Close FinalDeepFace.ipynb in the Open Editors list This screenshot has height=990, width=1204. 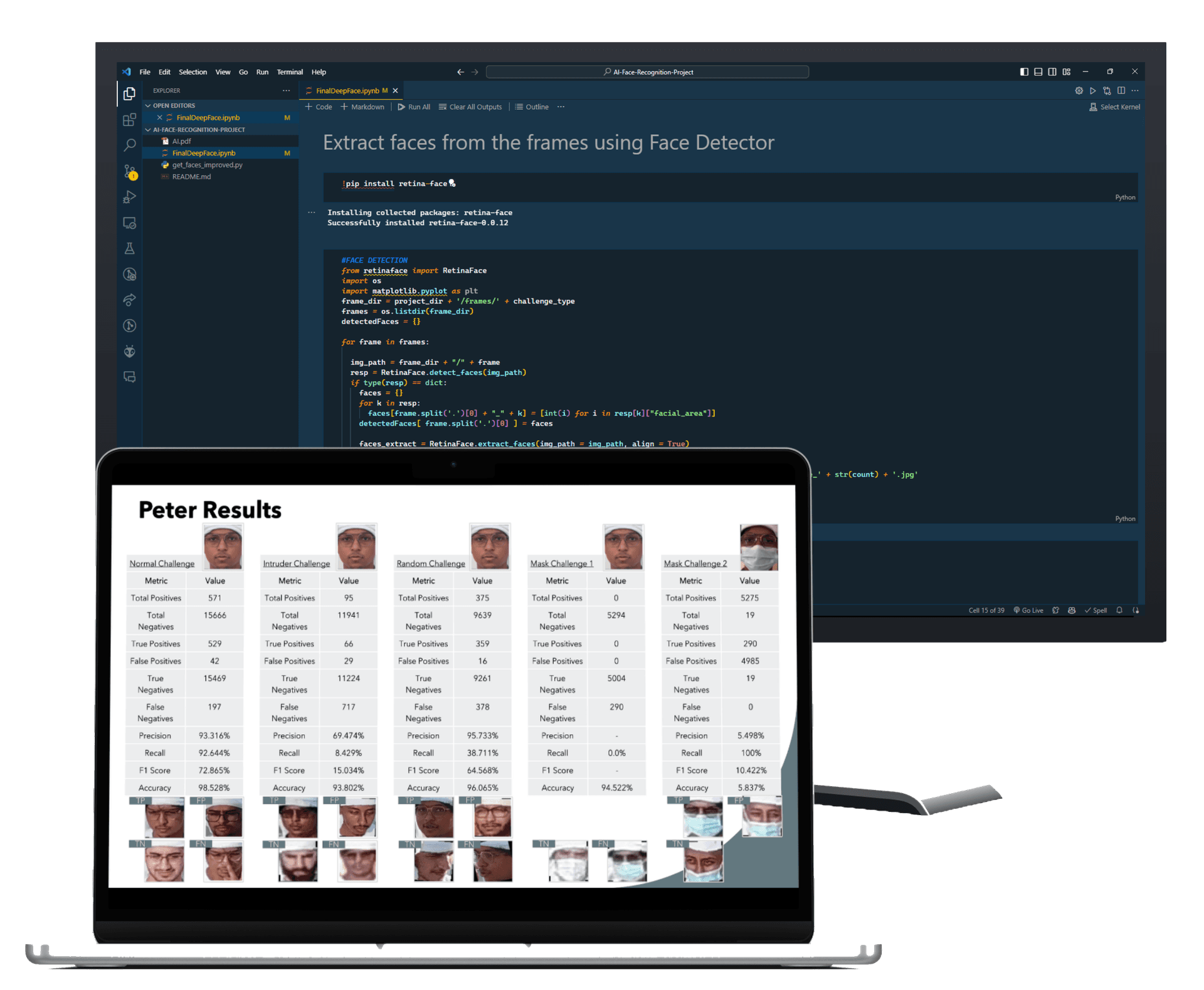159,118
